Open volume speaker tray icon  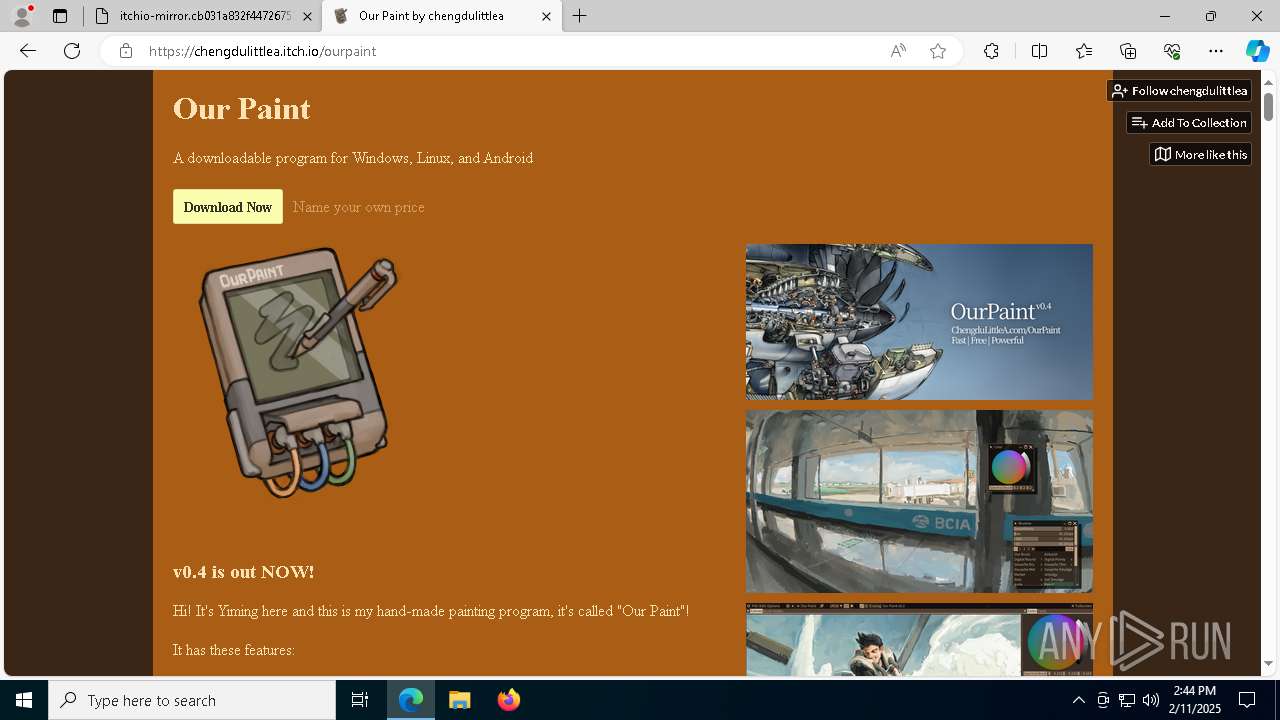(x=1151, y=700)
